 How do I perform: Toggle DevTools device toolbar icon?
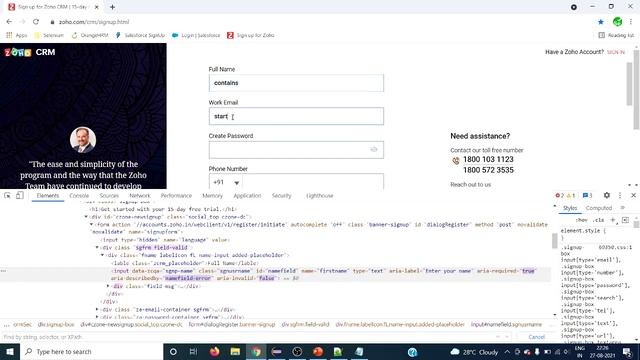click(20, 196)
